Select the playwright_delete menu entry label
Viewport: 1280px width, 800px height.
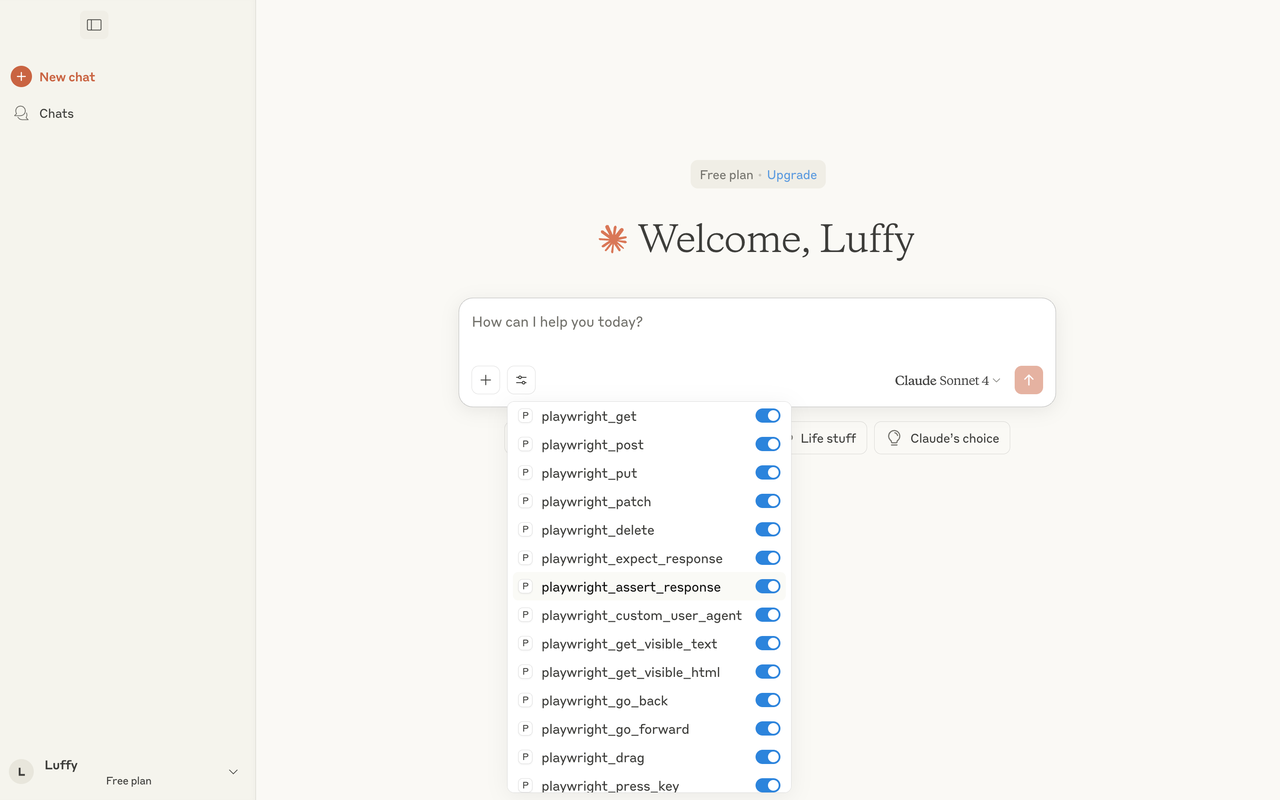point(598,530)
